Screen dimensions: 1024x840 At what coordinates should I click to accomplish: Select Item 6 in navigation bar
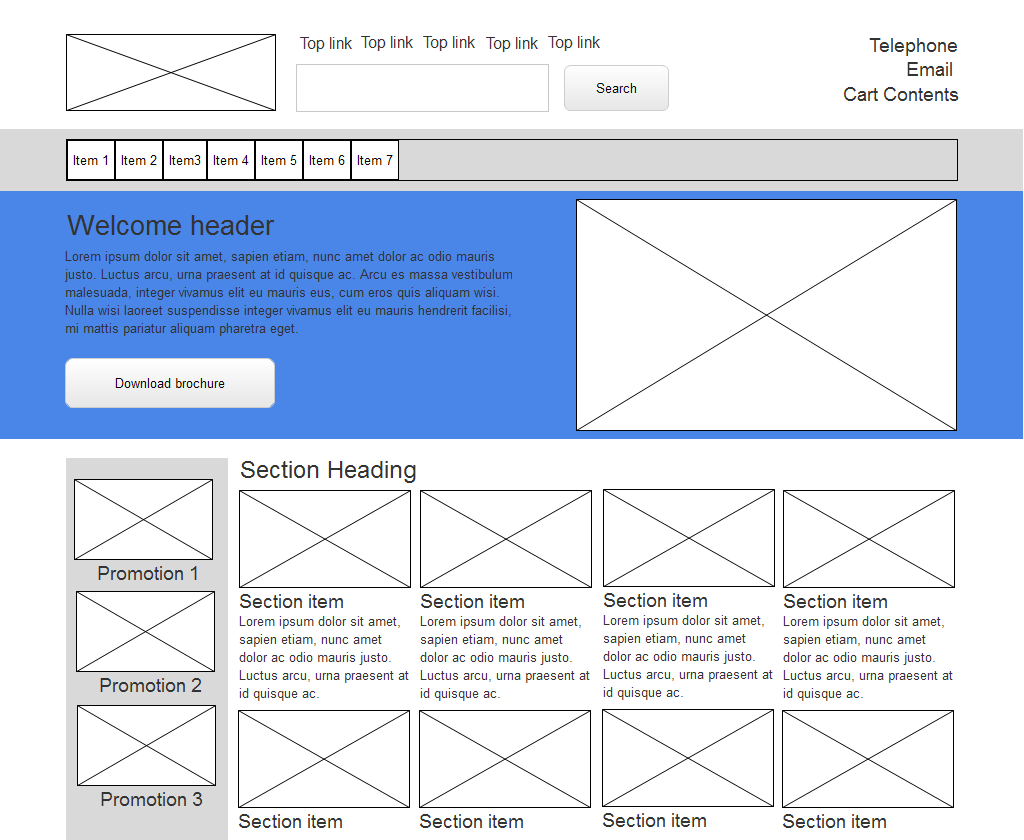327,160
